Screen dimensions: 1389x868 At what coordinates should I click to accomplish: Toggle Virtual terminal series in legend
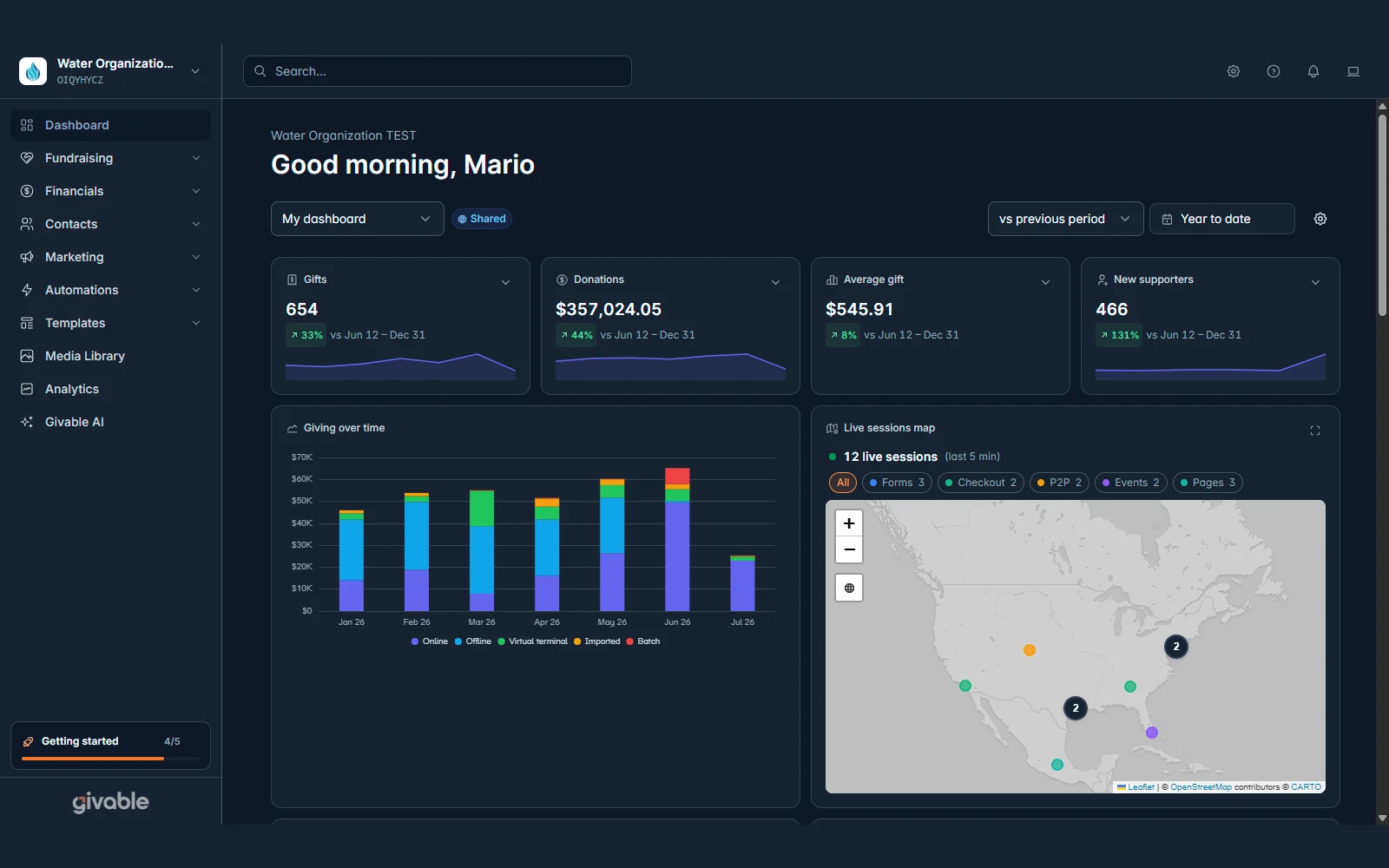(x=532, y=641)
